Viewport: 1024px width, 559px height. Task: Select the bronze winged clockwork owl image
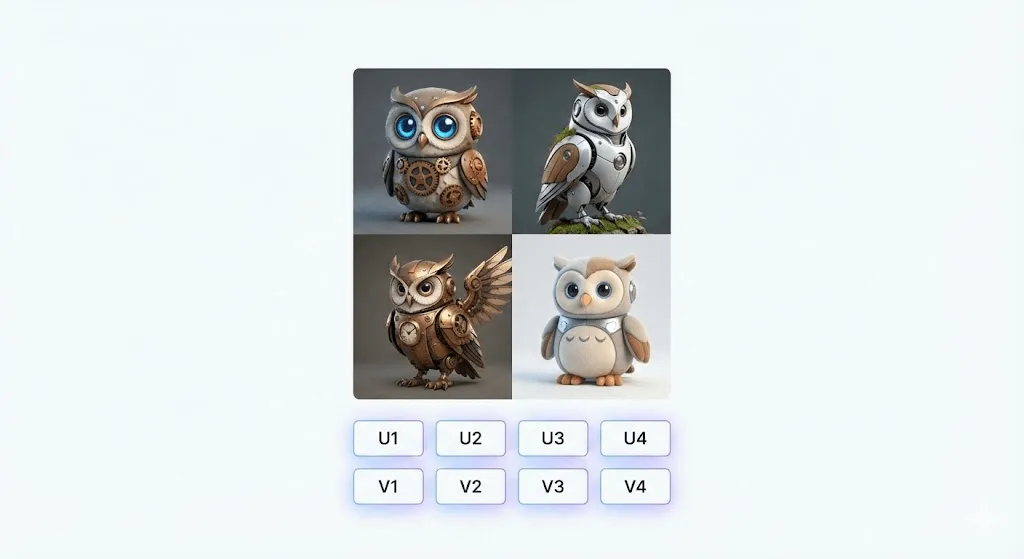[x=432, y=317]
